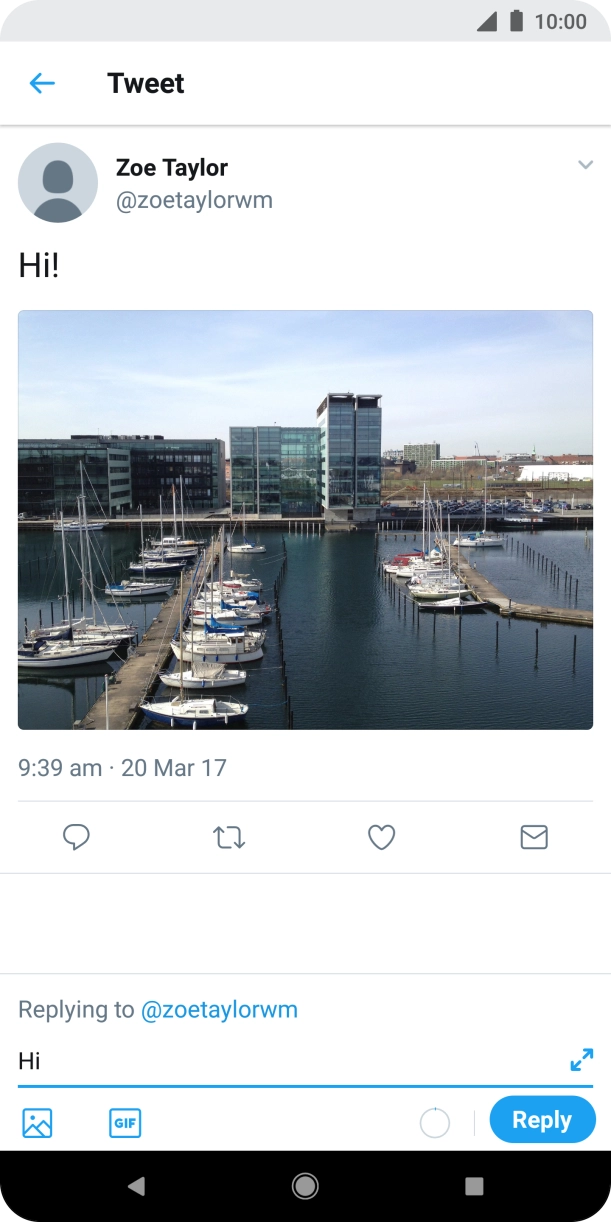The image size is (611, 1222).
Task: Open the marina harbor photo
Action: click(305, 519)
